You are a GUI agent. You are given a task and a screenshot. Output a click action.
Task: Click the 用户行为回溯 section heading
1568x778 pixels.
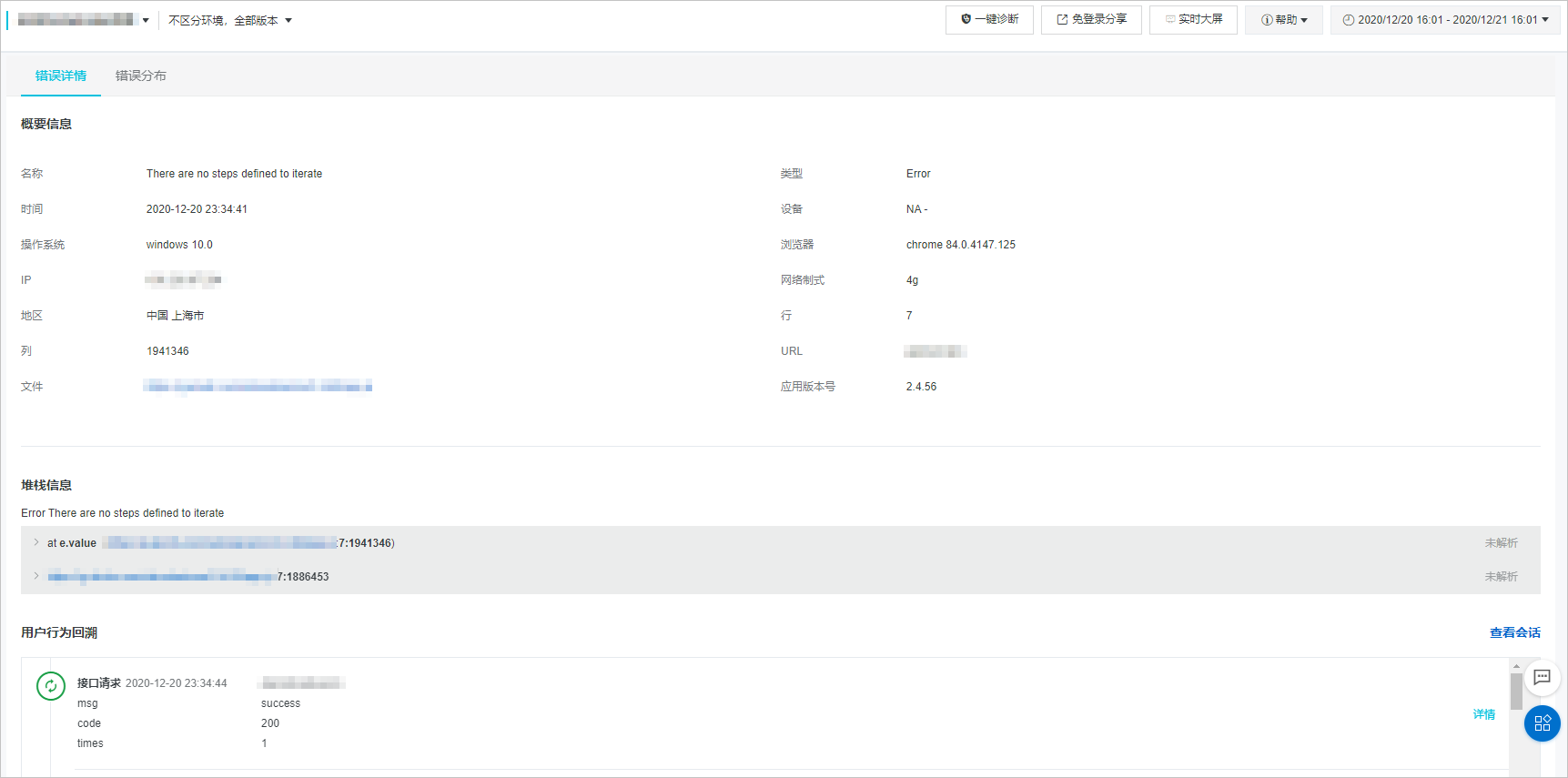coord(59,632)
